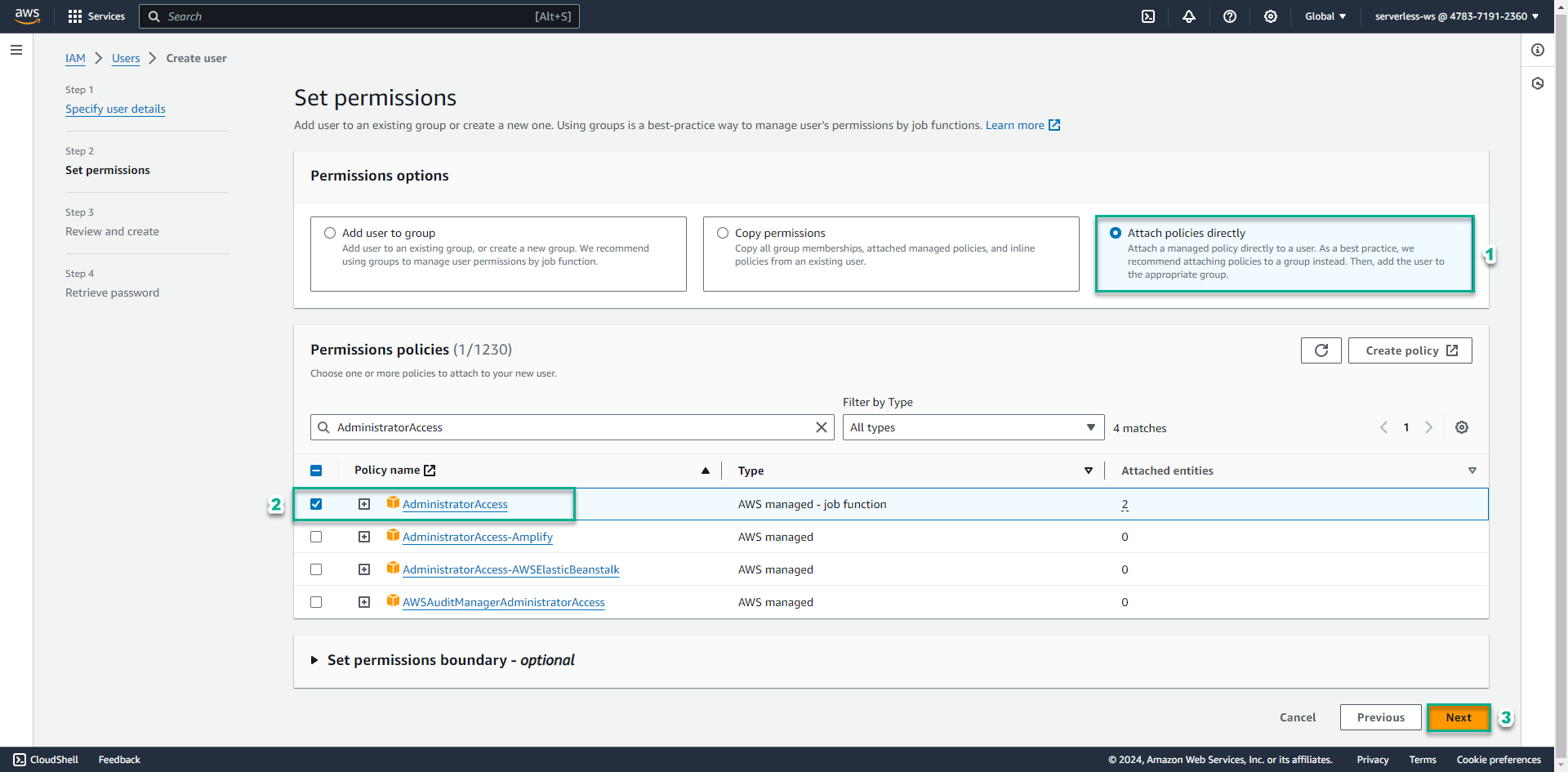Uncheck the AdministratorAccess policy checkbox
Viewport: 1568px width, 772px height.
point(316,504)
